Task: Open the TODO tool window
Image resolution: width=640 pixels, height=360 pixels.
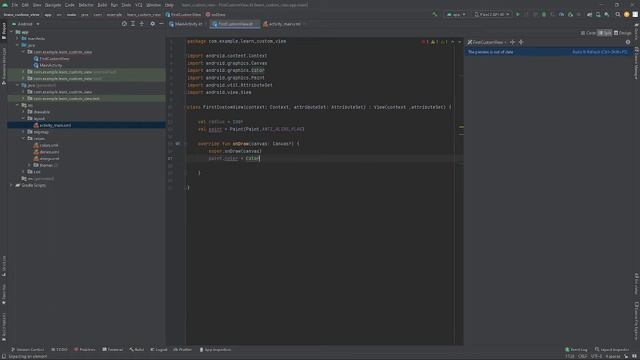Action: point(60,350)
